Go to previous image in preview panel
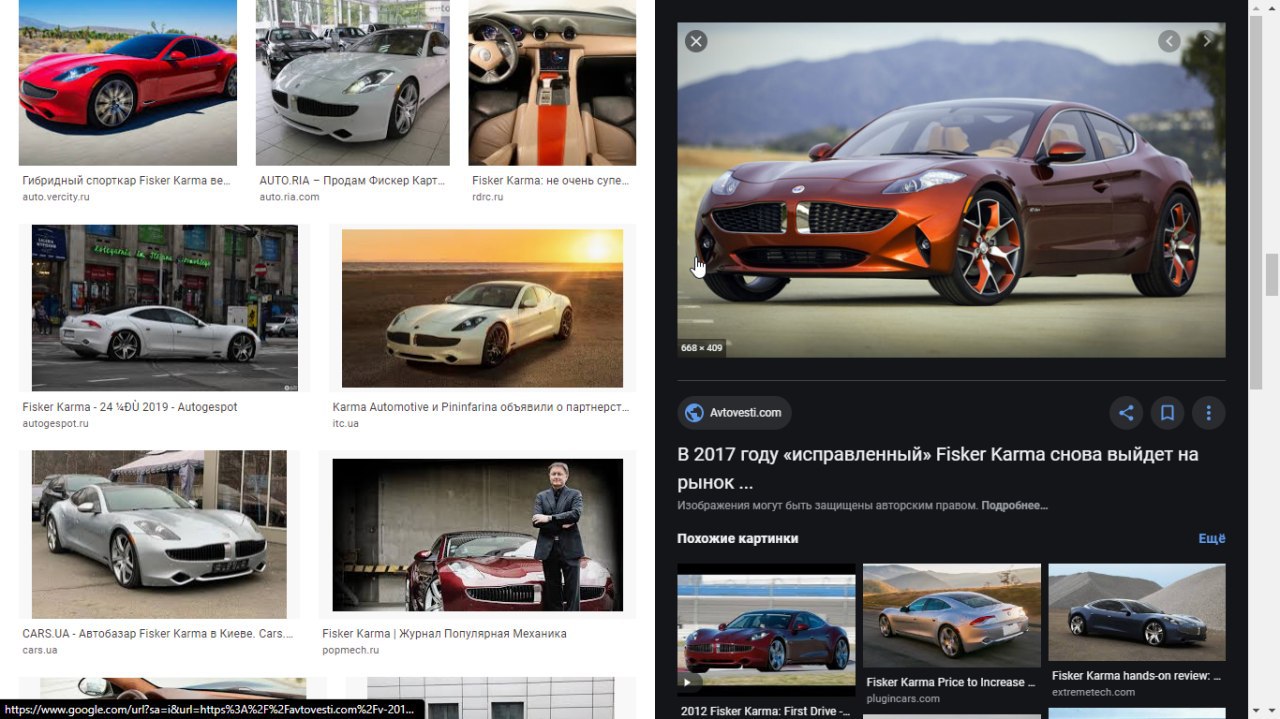This screenshot has height=719, width=1280. tap(1169, 41)
